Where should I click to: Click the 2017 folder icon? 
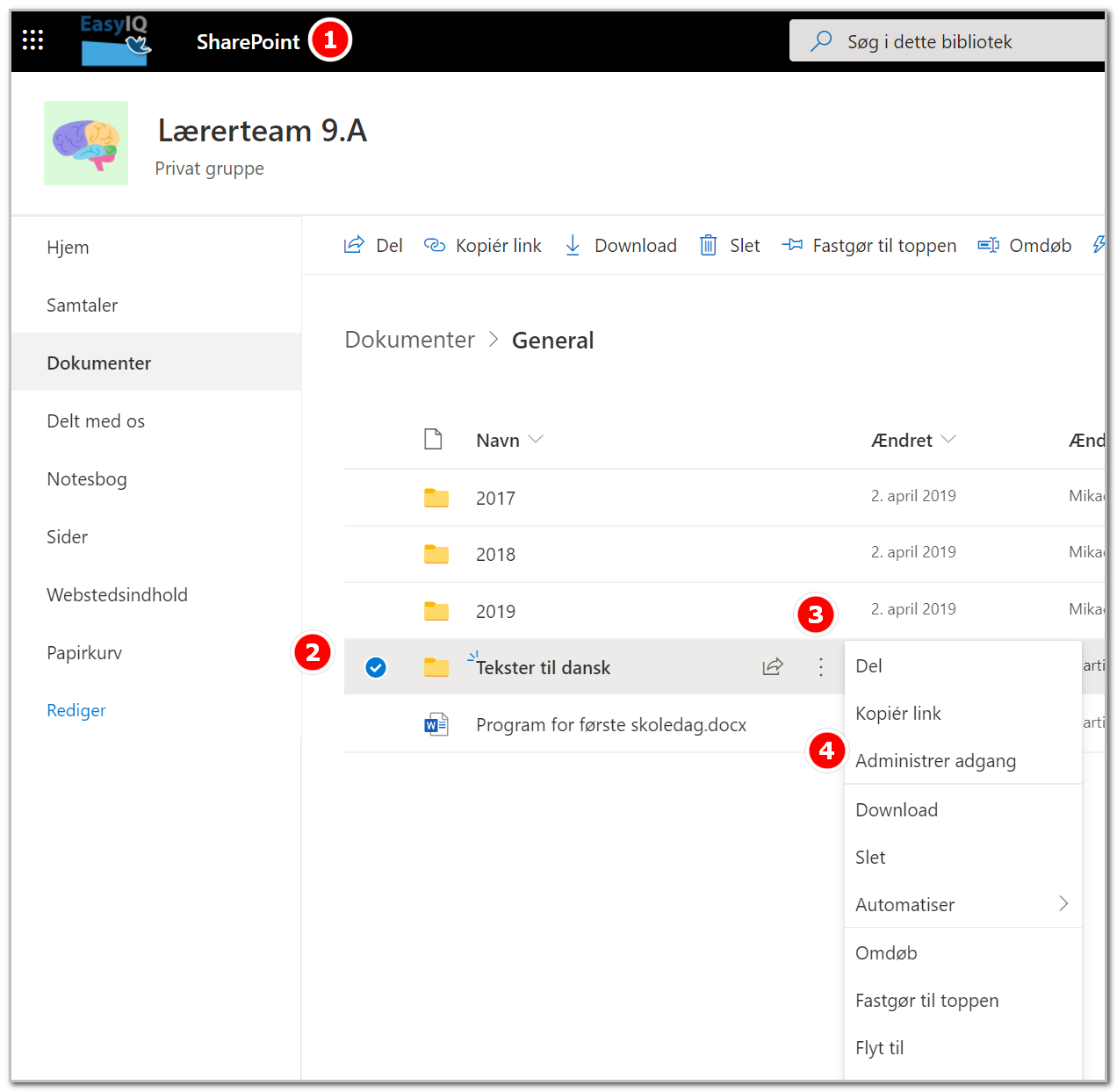(436, 498)
